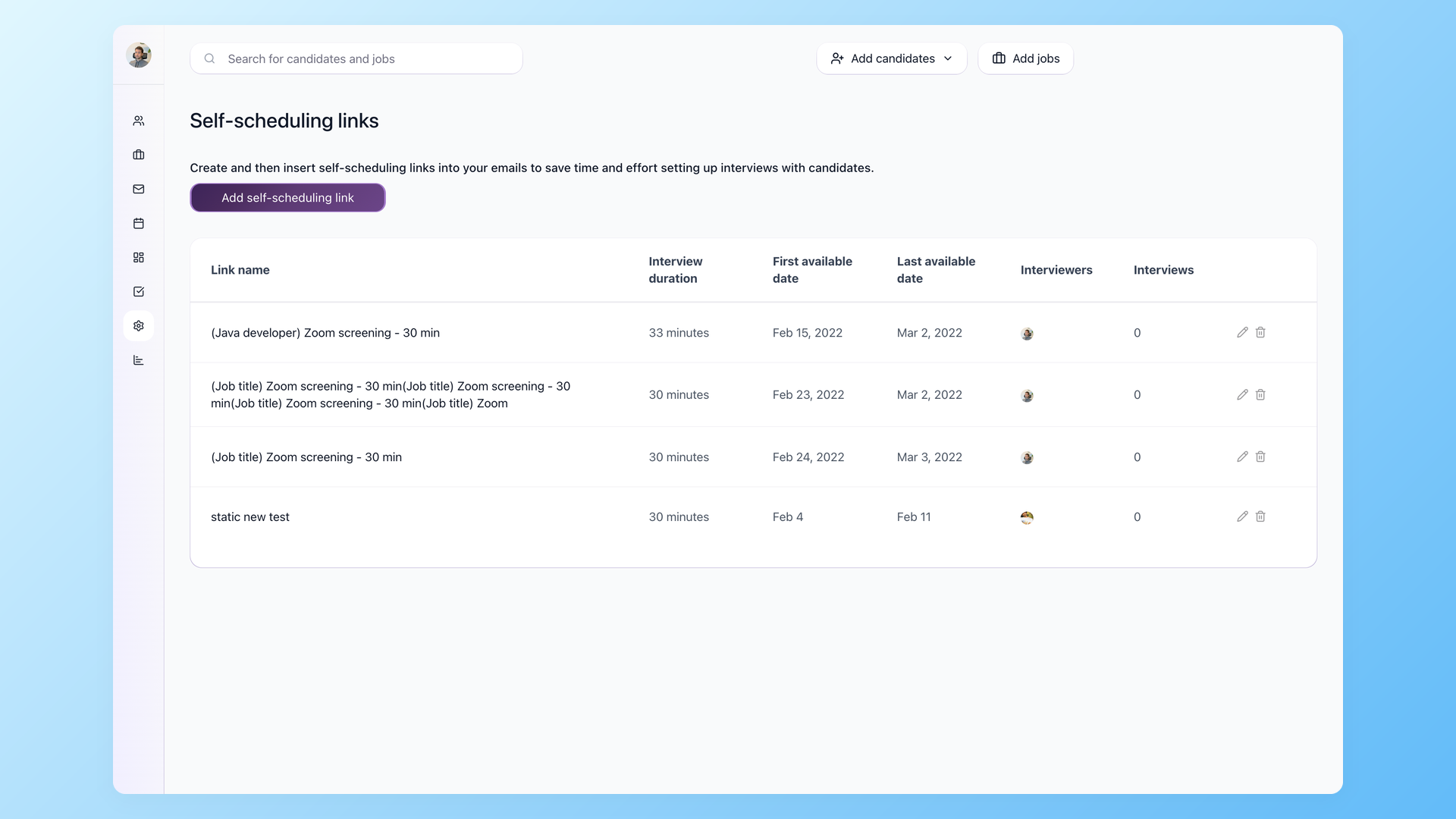
Task: Click the "33 minutes" duration cell
Action: click(x=679, y=333)
